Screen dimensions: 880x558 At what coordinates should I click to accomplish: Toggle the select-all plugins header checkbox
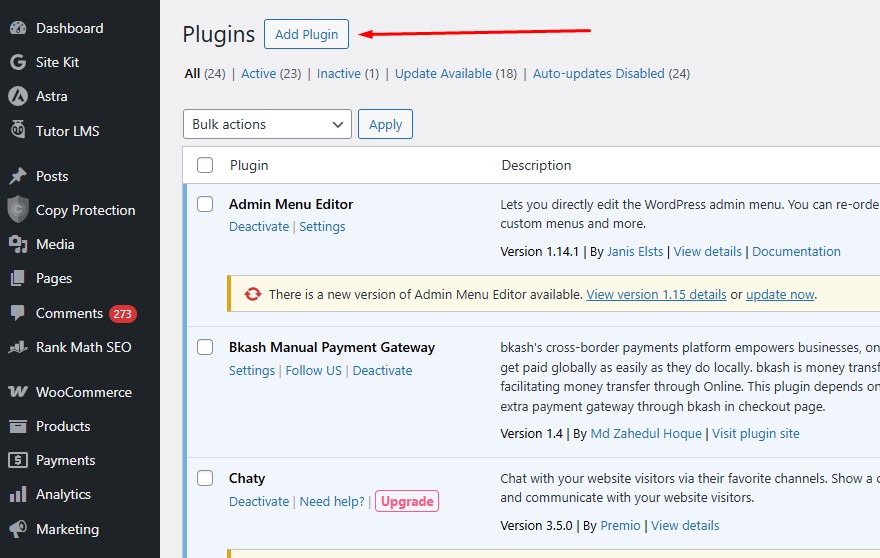pyautogui.click(x=205, y=165)
